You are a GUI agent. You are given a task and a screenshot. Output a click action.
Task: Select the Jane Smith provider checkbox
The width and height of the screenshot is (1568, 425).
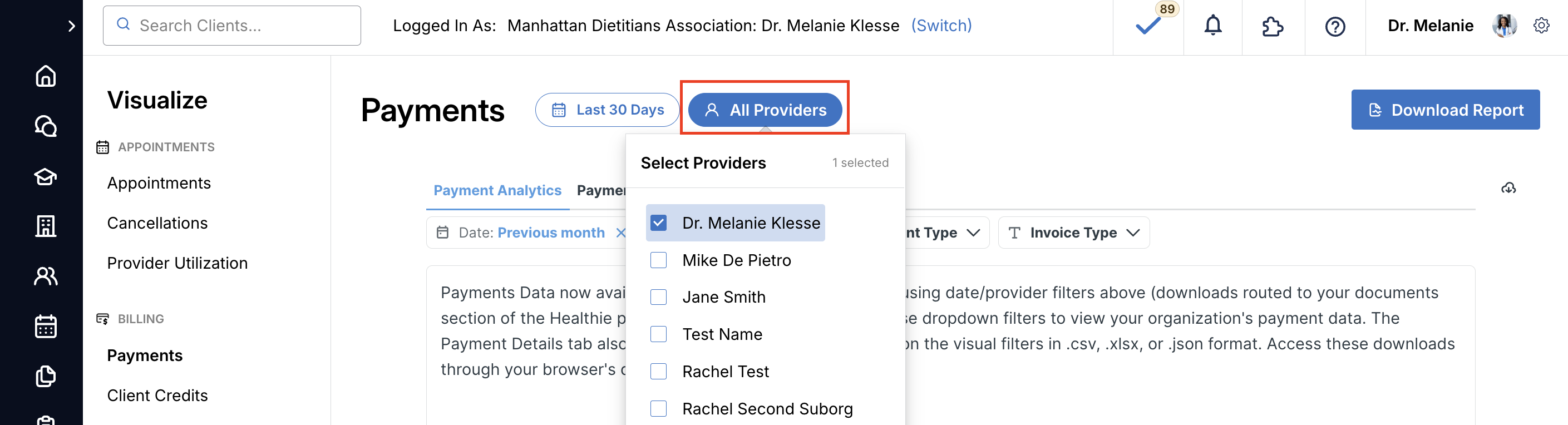[659, 297]
